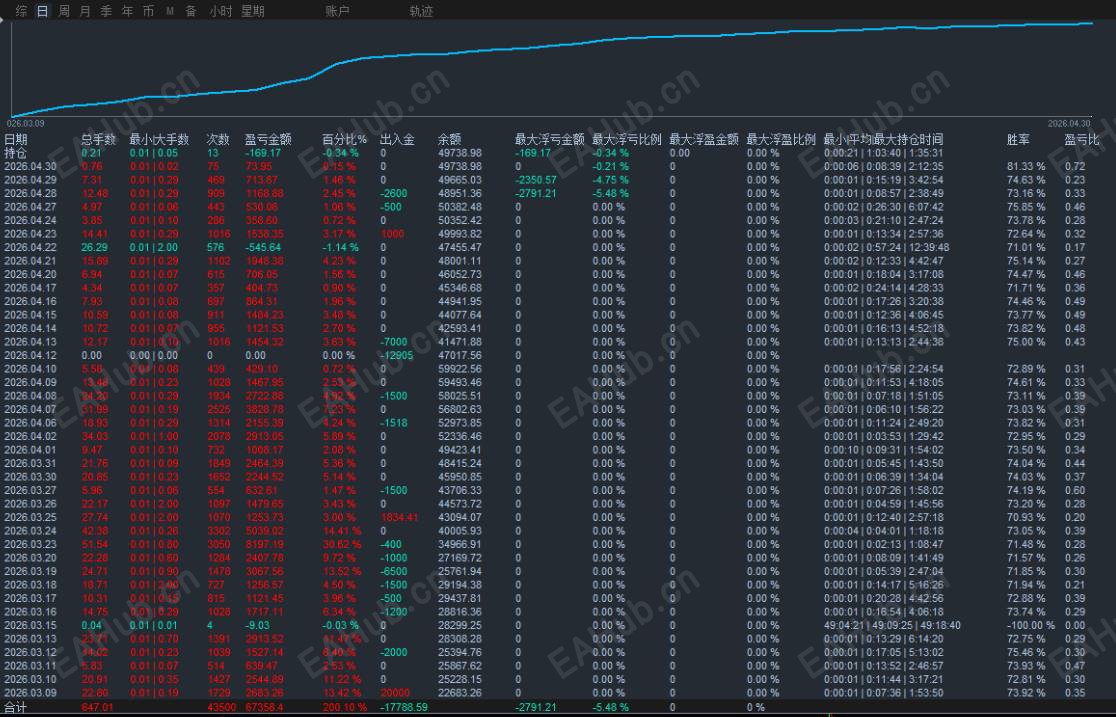Switch to the 综 summary tab
This screenshot has height=717, width=1116.
coord(21,11)
